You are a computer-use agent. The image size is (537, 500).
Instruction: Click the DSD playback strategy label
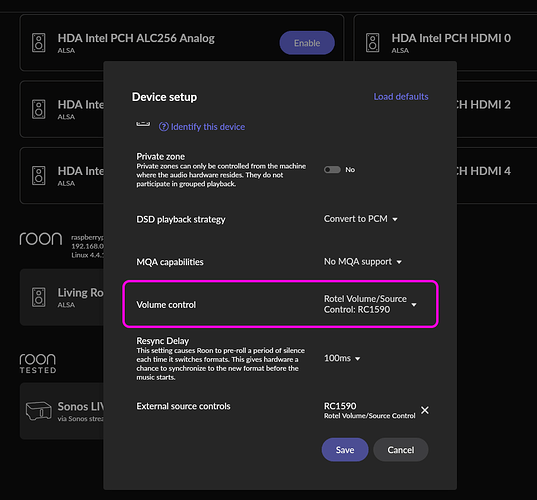coord(181,219)
